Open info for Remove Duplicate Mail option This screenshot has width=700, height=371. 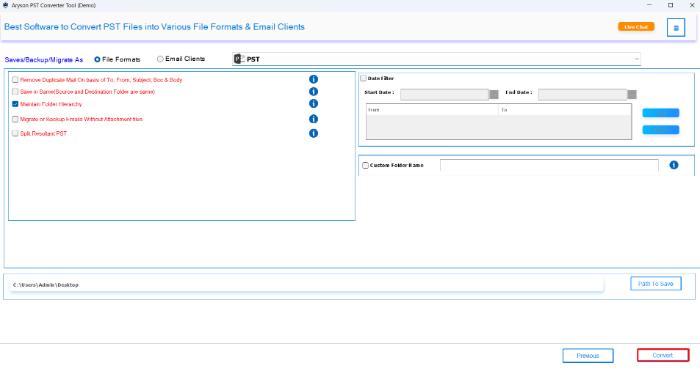[x=313, y=79]
